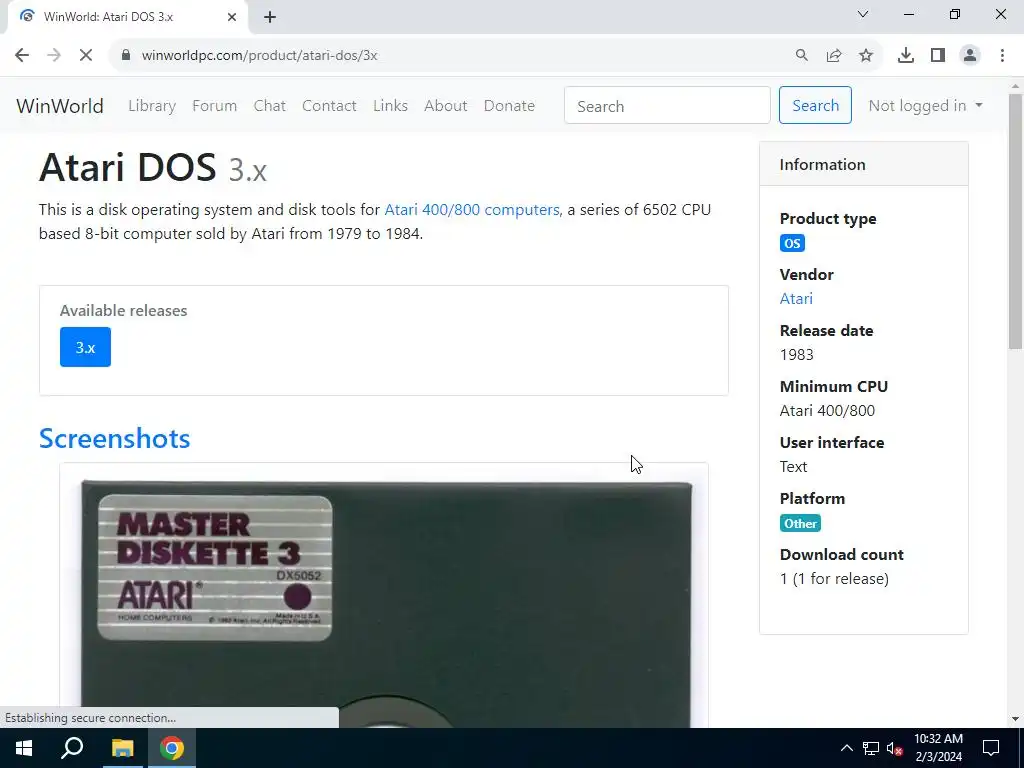Expand the tab search chevron
This screenshot has width=1024, height=768.
point(863,14)
